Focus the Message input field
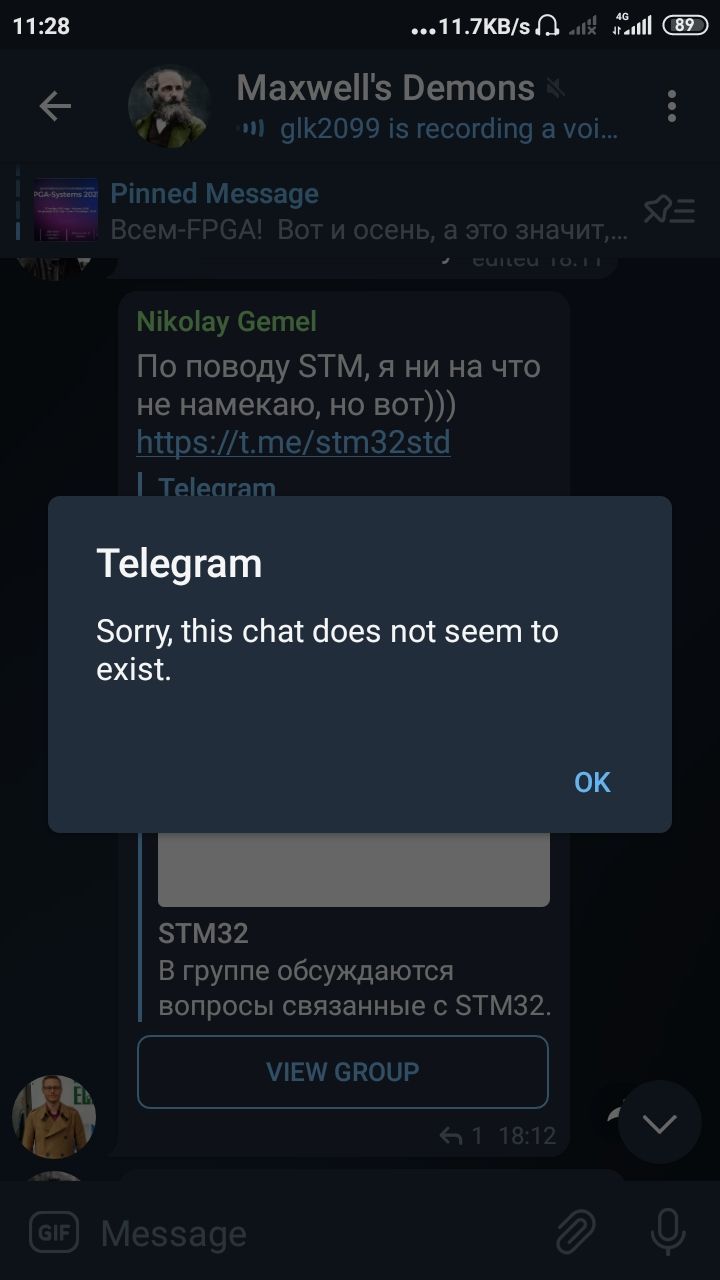This screenshot has height=1280, width=720. tap(320, 1234)
